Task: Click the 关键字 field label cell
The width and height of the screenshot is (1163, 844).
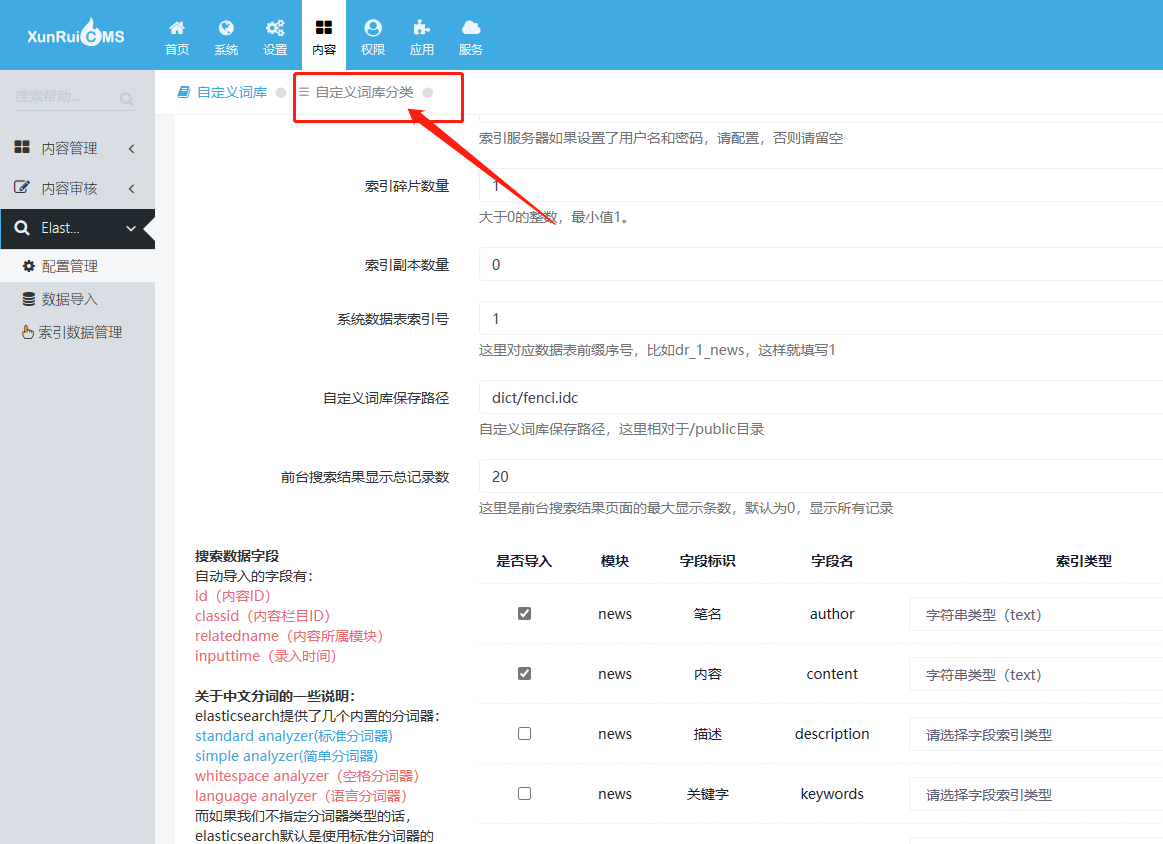Action: coord(708,794)
